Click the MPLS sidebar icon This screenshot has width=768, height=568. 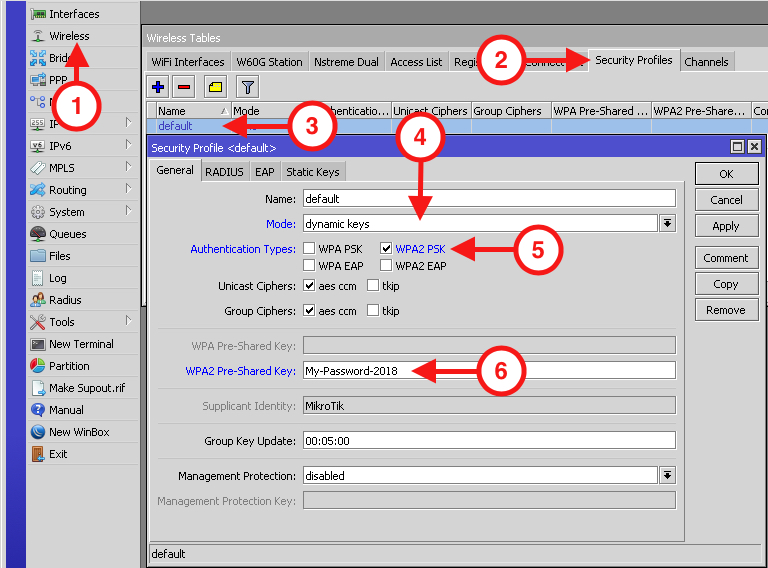pyautogui.click(x=38, y=168)
